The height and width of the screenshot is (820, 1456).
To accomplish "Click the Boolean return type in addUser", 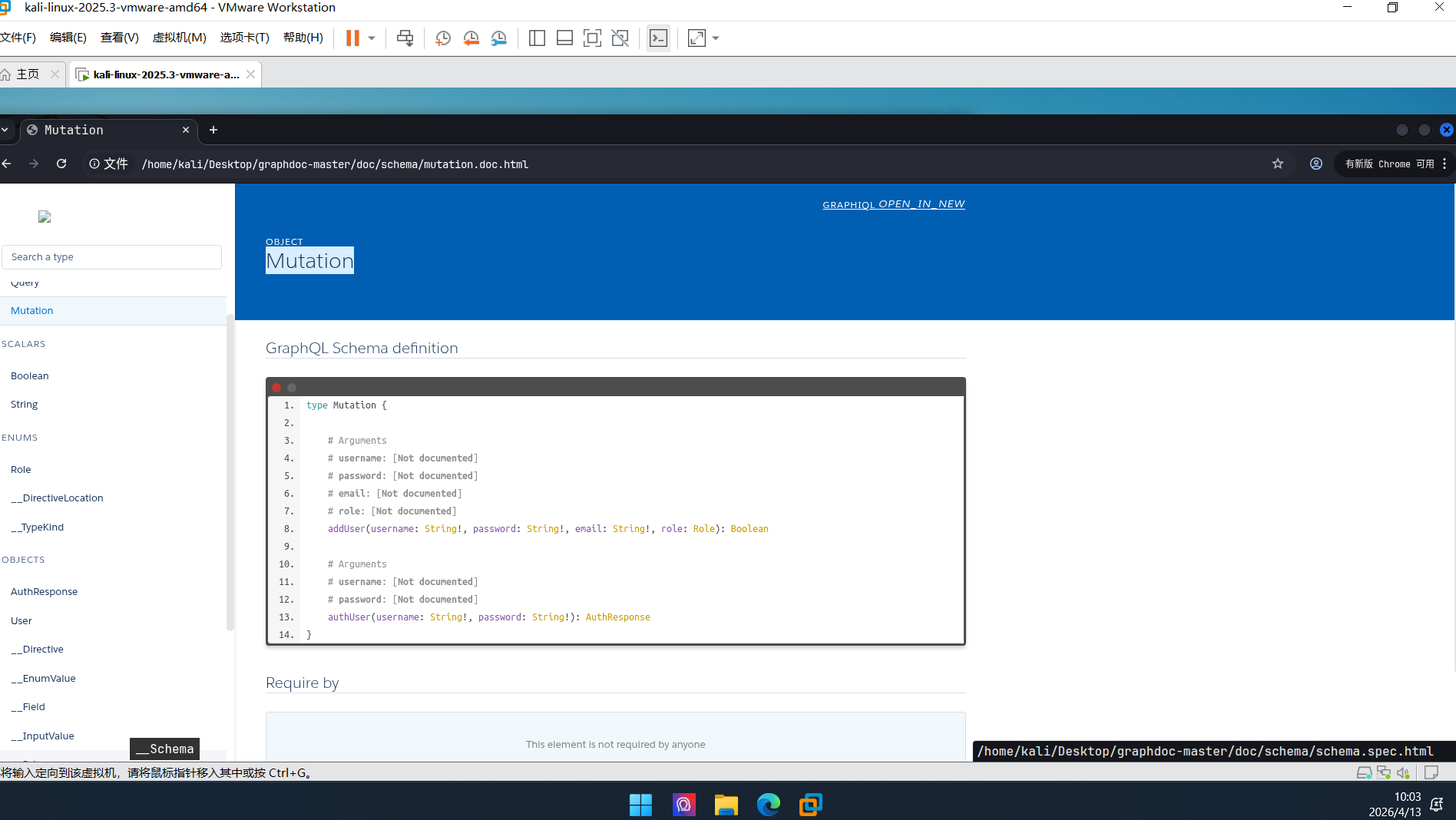I will coord(750,529).
